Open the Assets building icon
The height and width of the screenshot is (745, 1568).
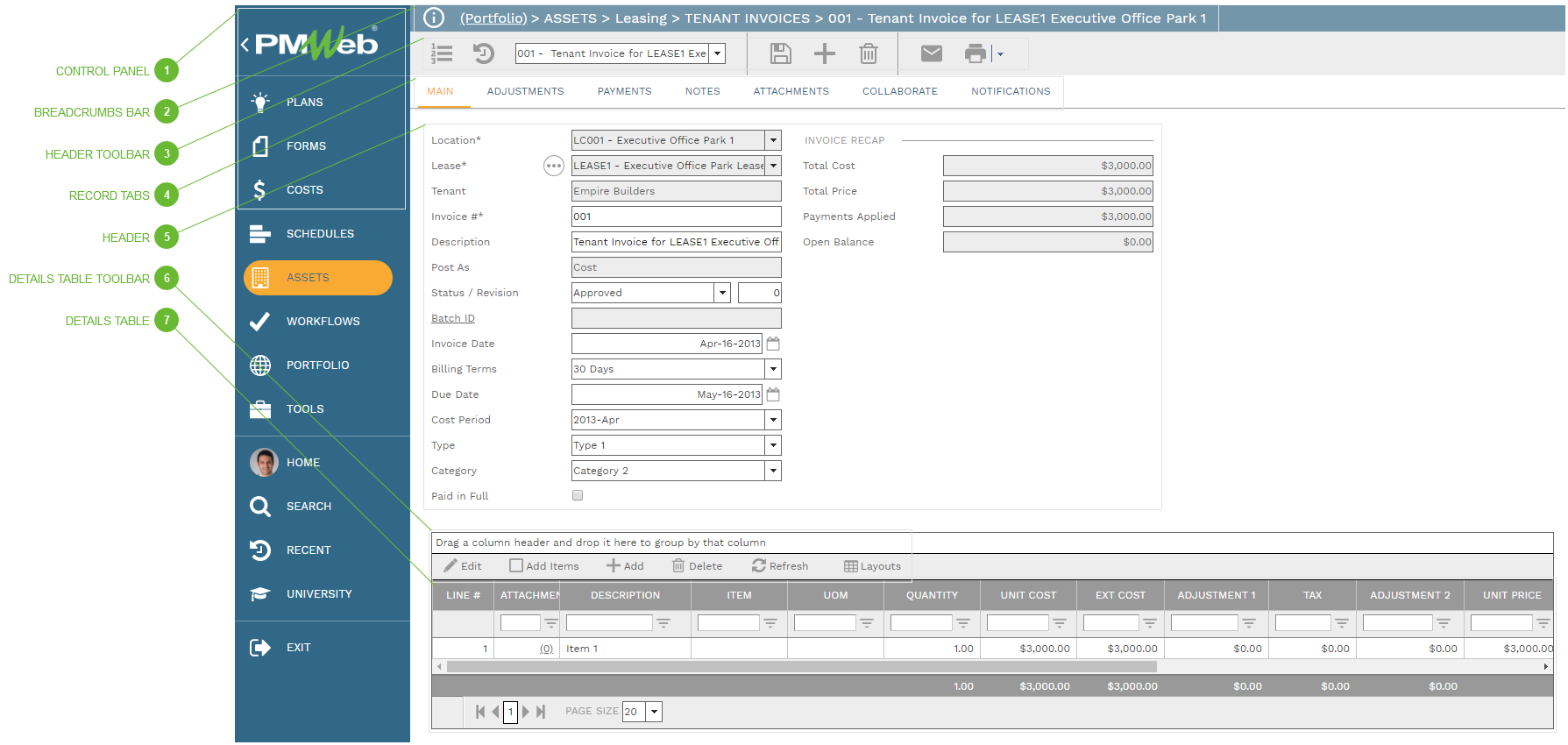coord(260,278)
